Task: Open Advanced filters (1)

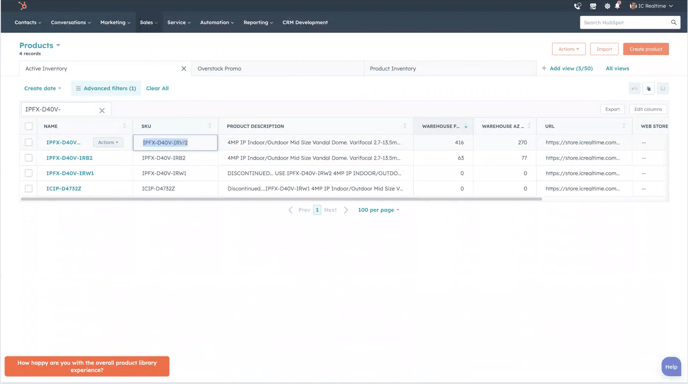Action: tap(106, 88)
